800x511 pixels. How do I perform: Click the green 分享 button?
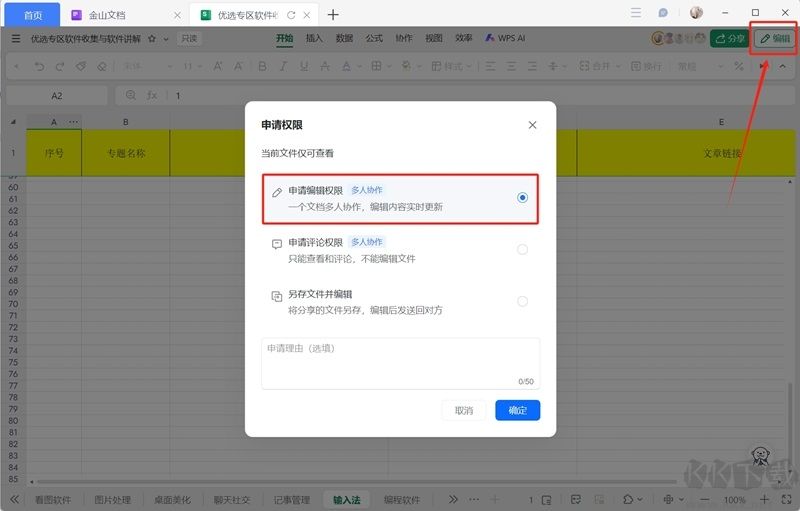[x=730, y=38]
